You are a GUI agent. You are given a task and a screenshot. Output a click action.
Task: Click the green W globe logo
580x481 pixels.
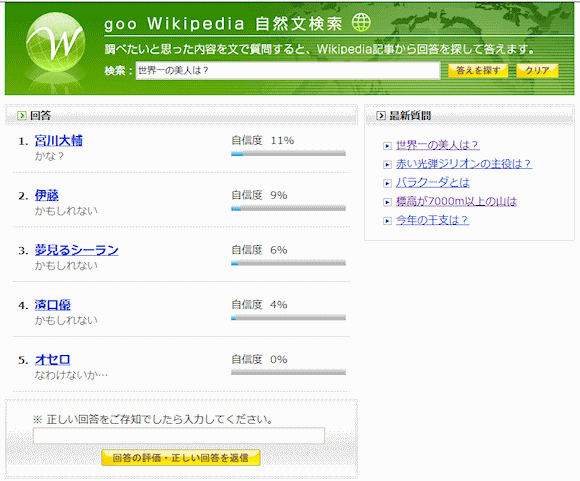tap(56, 41)
